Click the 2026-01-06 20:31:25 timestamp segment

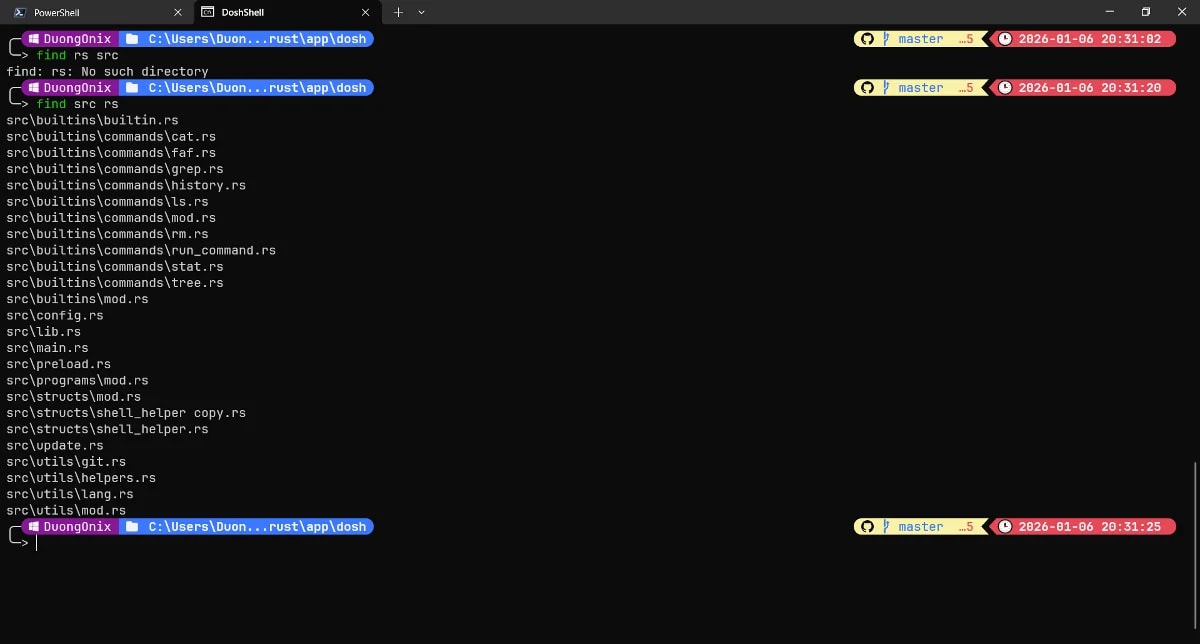(x=1090, y=526)
